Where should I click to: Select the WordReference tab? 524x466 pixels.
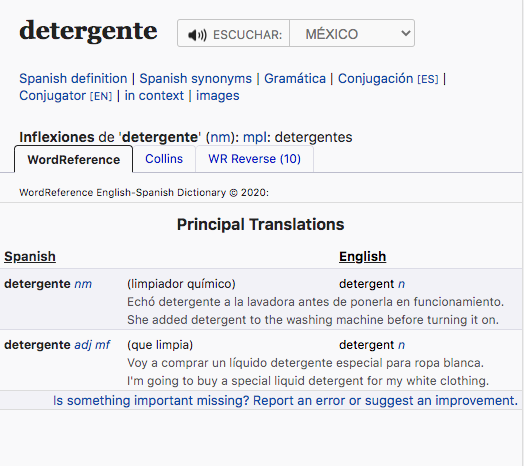point(74,159)
